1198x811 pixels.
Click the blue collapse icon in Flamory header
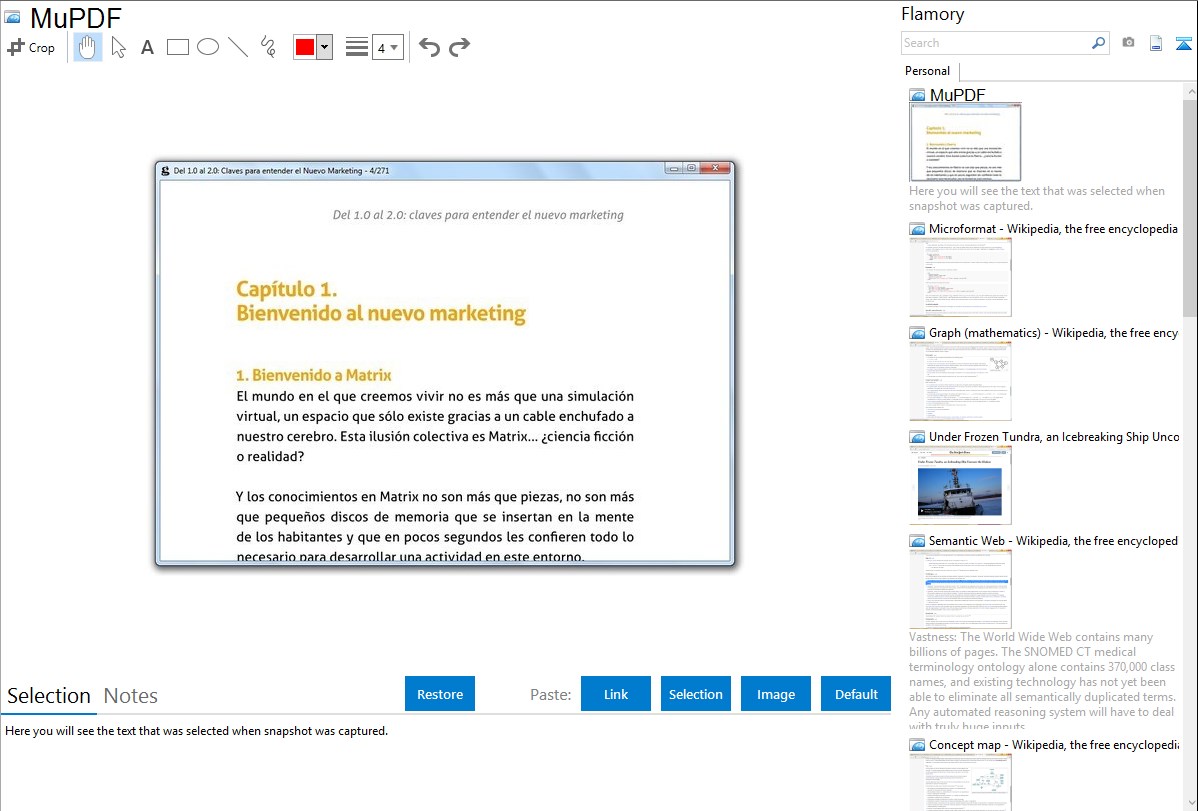[x=1183, y=44]
